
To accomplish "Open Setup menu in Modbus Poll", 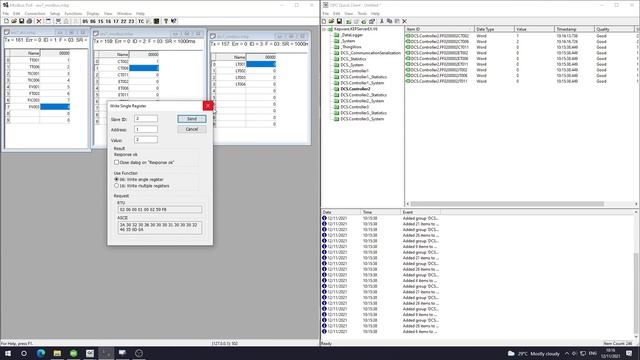I will (55, 13).
